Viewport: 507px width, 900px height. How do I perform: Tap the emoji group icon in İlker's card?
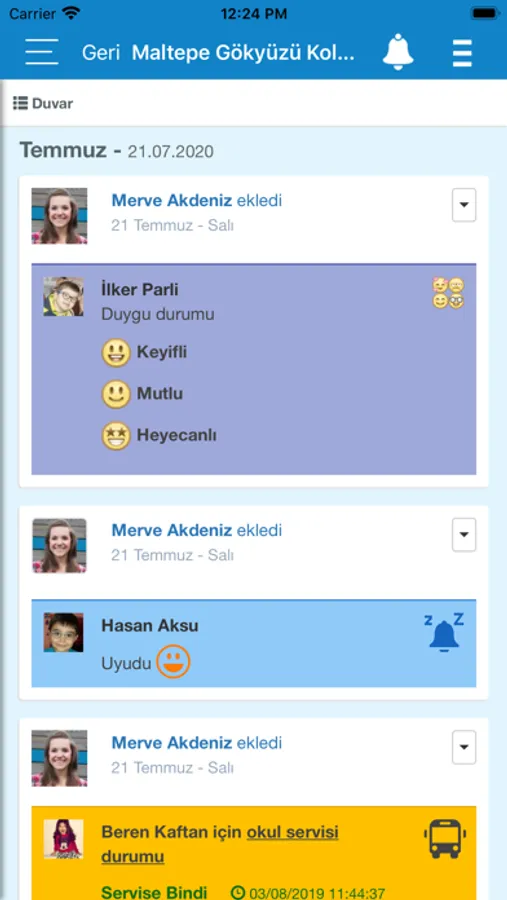point(448,293)
